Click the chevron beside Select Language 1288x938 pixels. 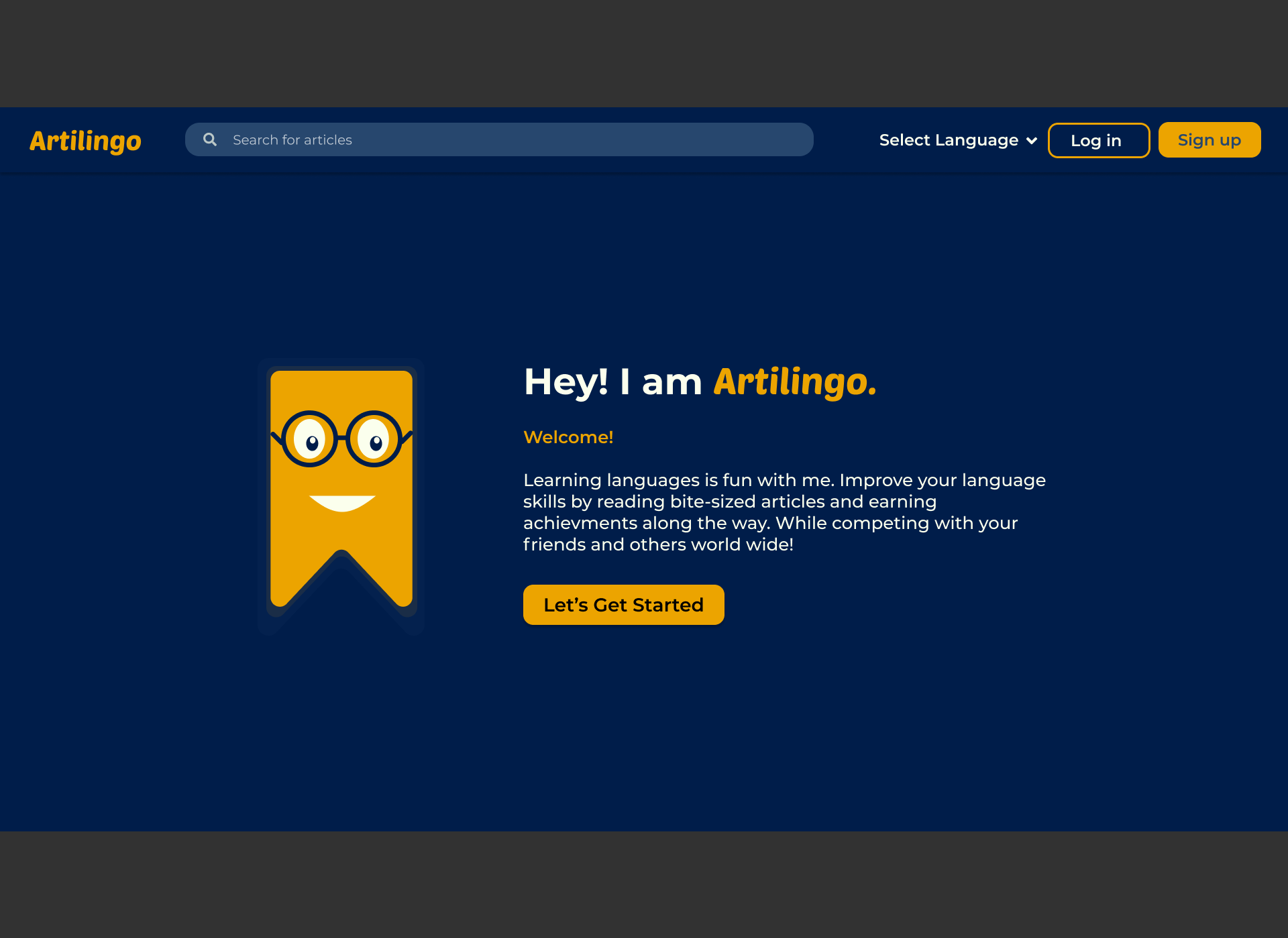pyautogui.click(x=1032, y=141)
